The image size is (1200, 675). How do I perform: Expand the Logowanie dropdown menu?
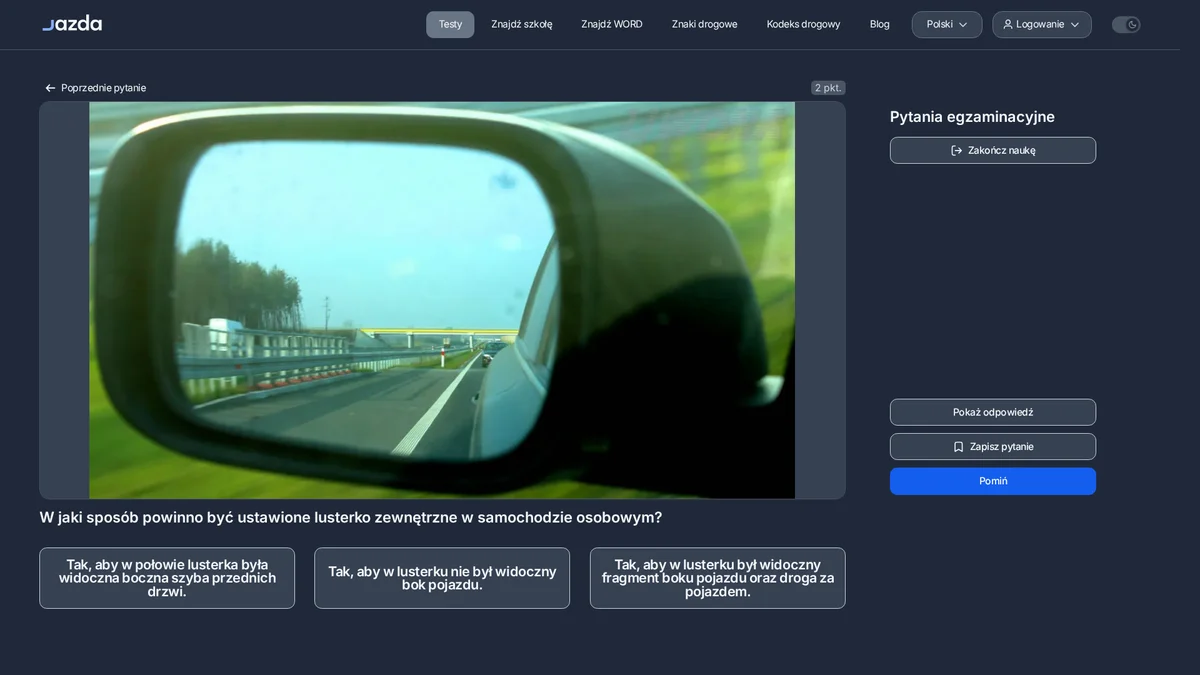(x=1042, y=24)
